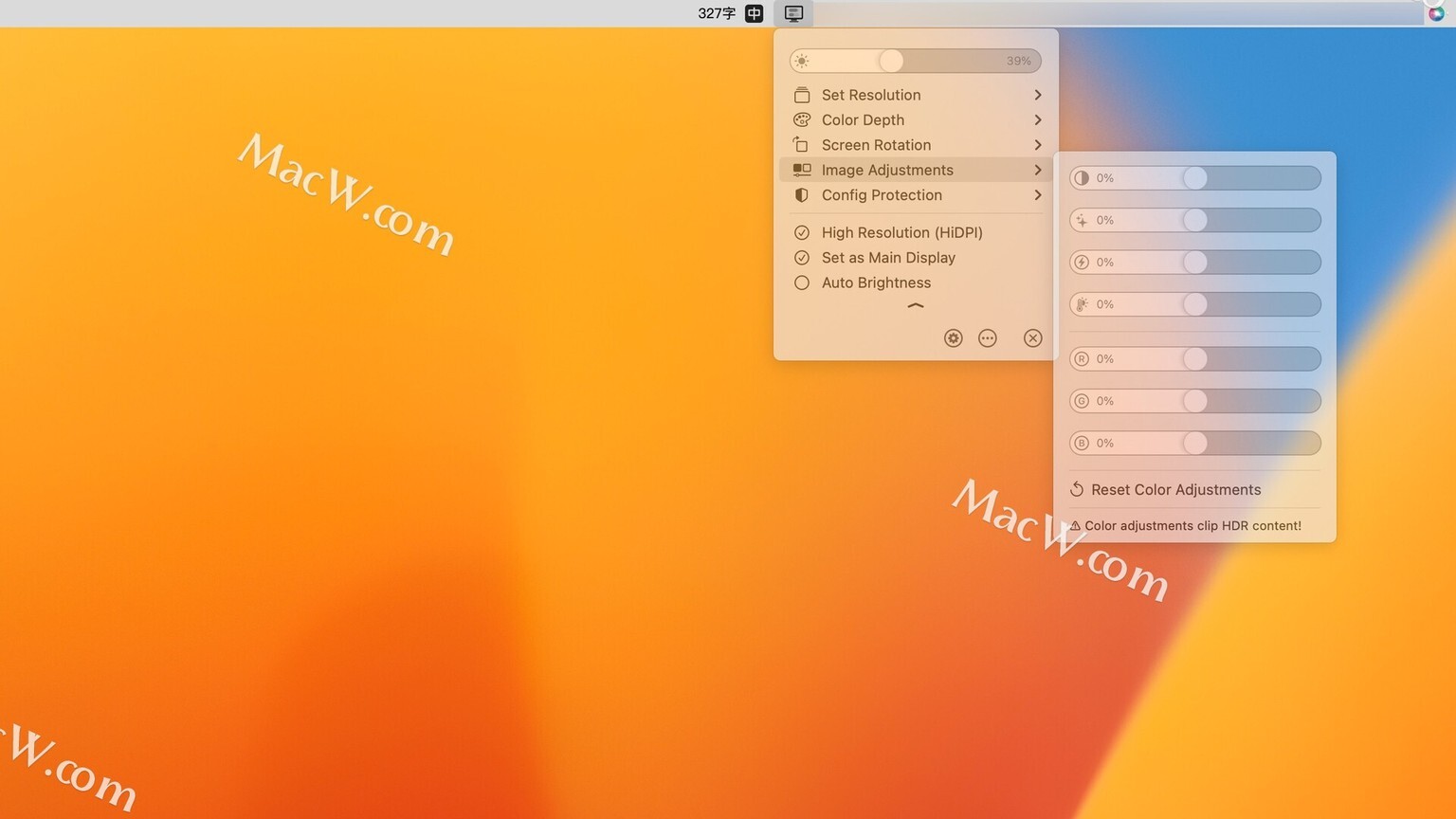Click the 中 input method icon

(755, 13)
